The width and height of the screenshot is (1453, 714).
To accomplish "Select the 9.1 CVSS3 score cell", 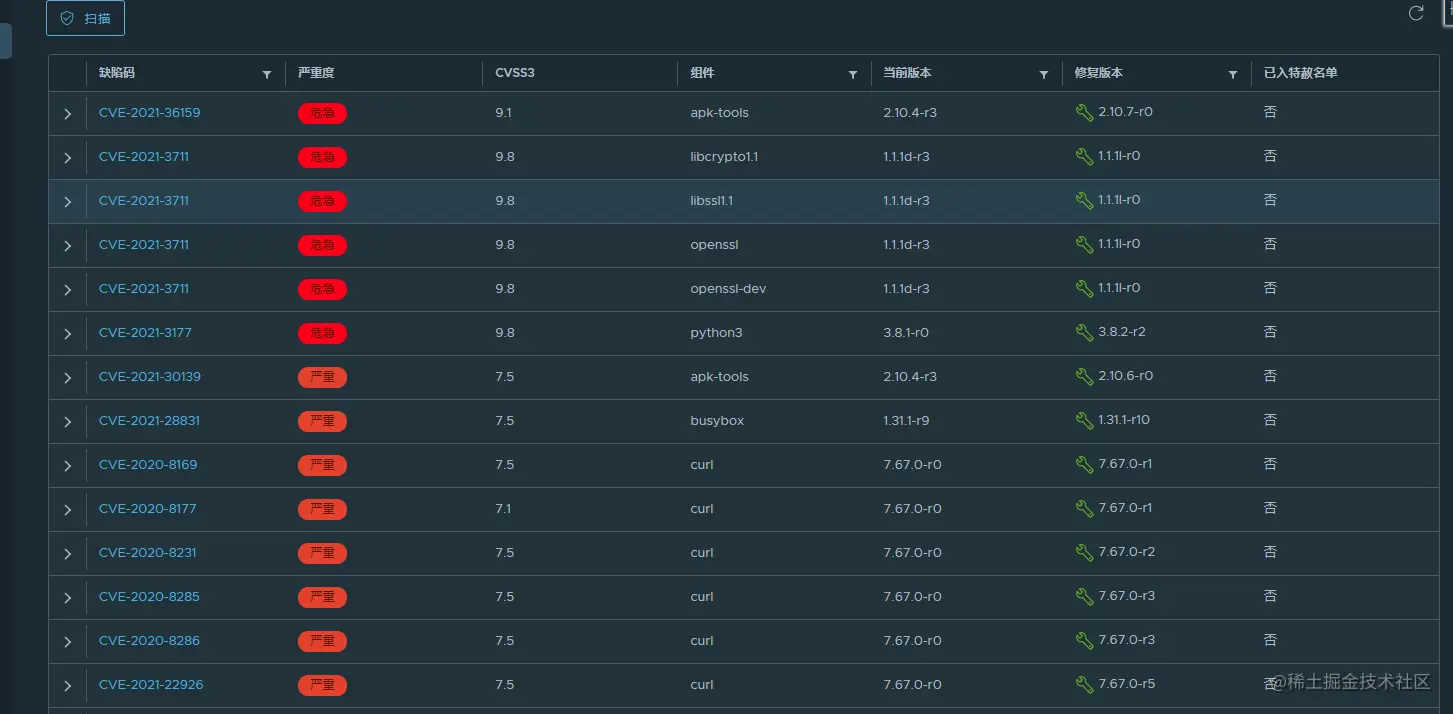I will pos(503,113).
